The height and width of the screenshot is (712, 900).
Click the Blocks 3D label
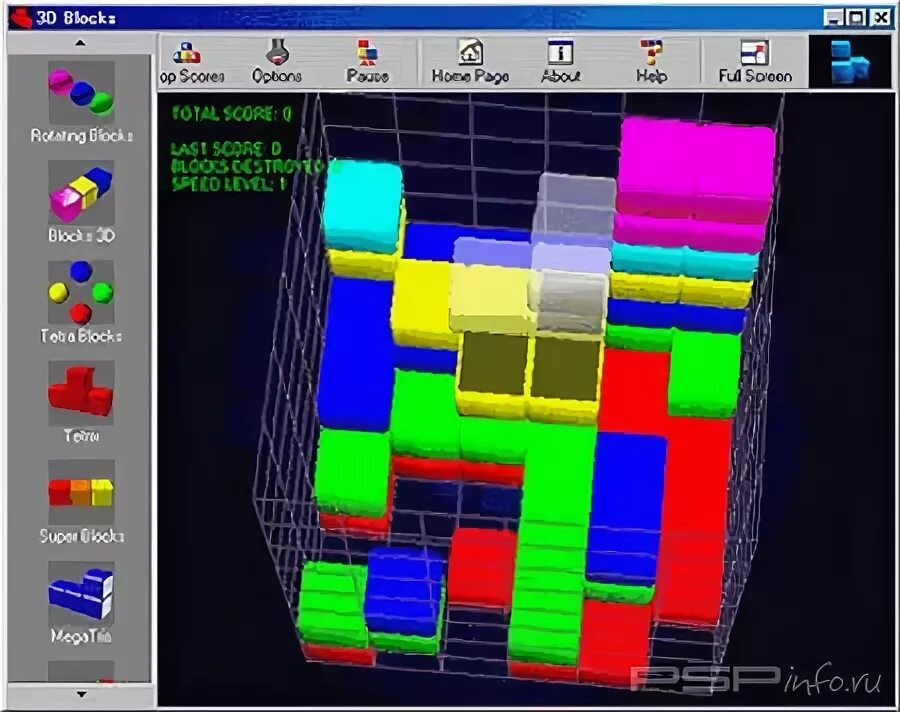tap(82, 236)
